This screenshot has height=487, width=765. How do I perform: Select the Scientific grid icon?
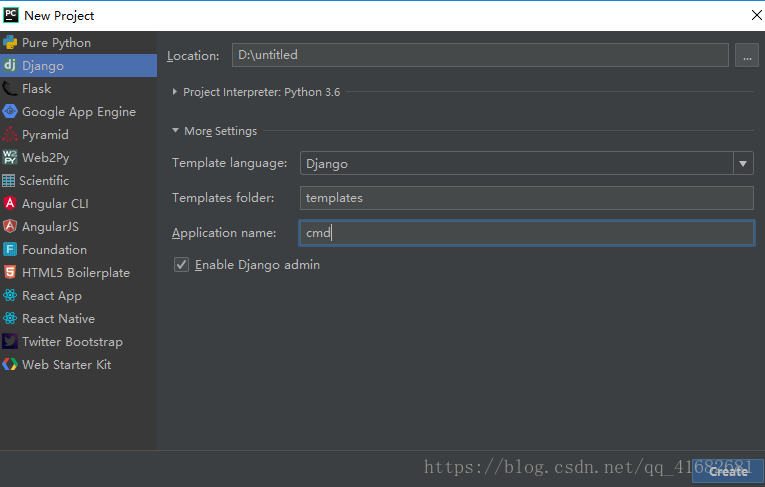point(8,181)
